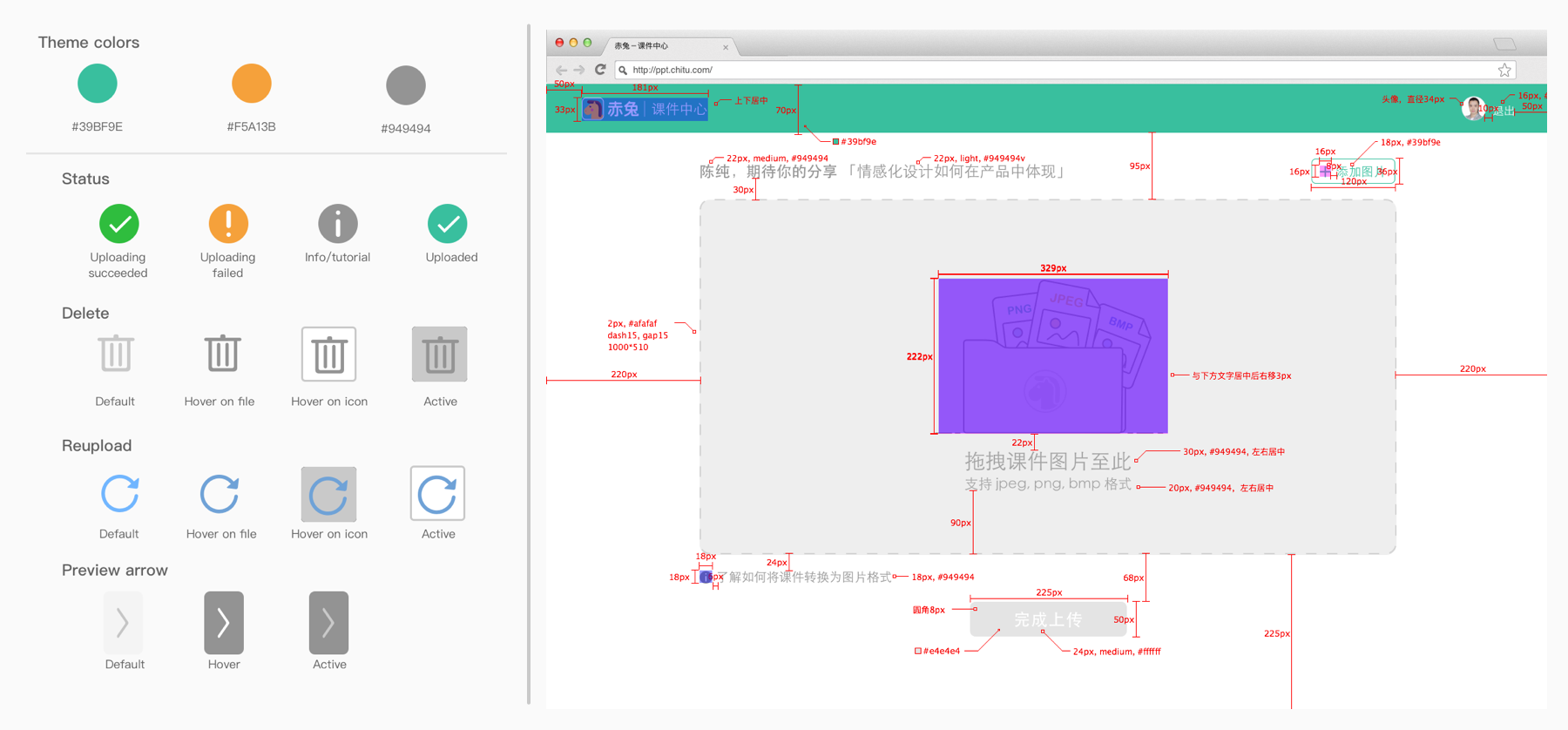Click the 完成上传 finish upload button
Screen dimensions: 1568x730
pyautogui.click(x=1049, y=619)
